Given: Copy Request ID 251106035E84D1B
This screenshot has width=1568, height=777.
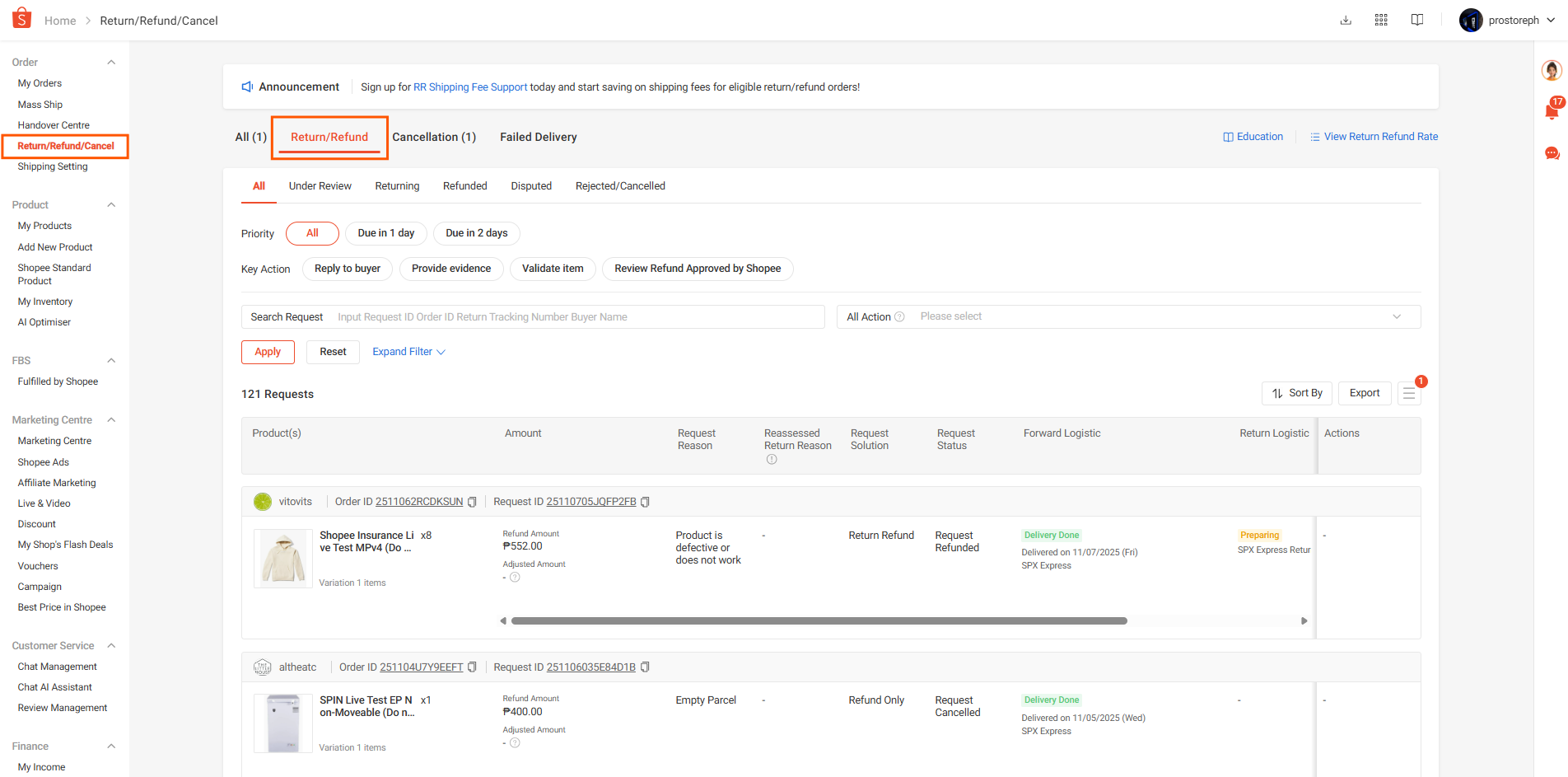Looking at the screenshot, I should pyautogui.click(x=645, y=667).
